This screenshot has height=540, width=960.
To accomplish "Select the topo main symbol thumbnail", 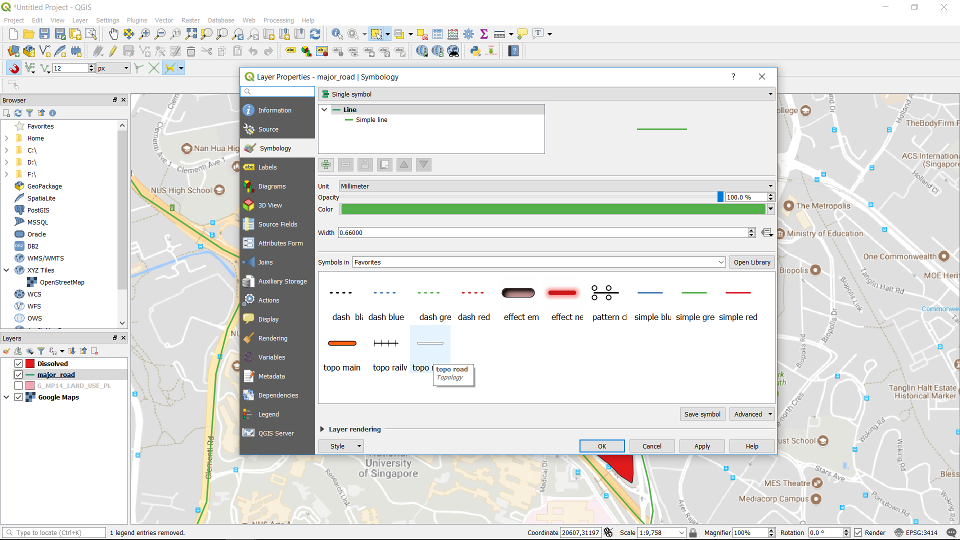I will click(x=342, y=344).
